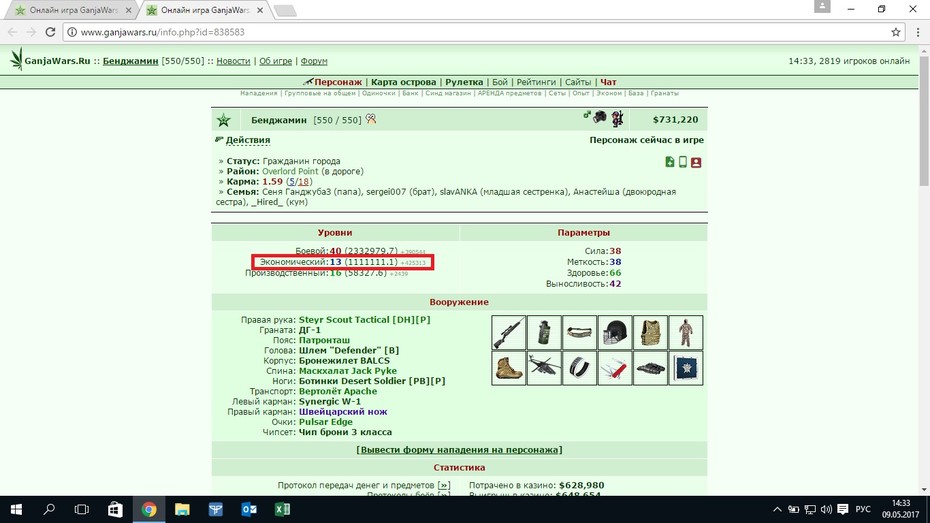
Task: Click the male gender symbol icon
Action: tap(587, 114)
